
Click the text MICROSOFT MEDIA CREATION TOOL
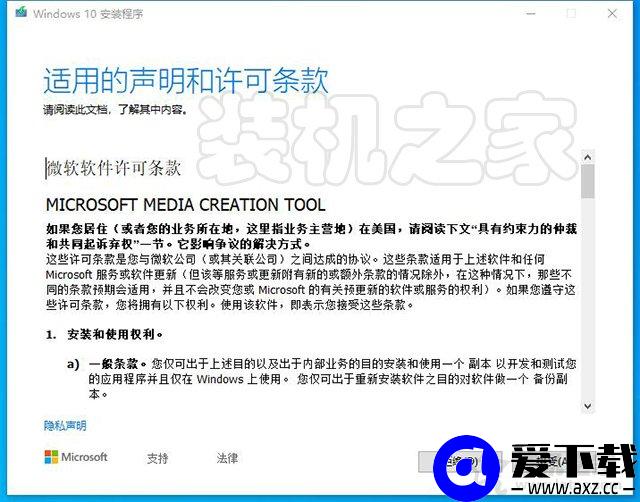coord(186,205)
